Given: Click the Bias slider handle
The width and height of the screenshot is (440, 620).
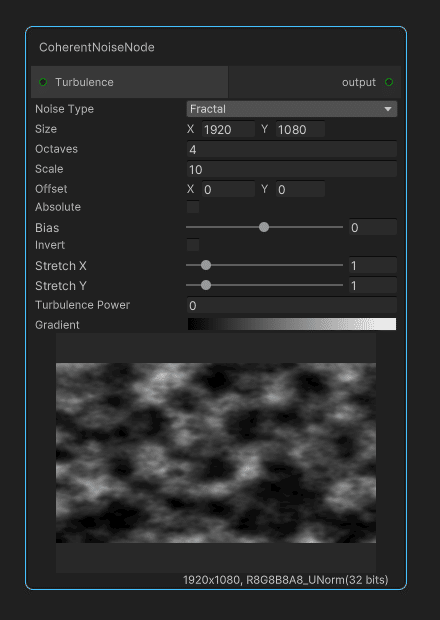Looking at the screenshot, I should [x=264, y=227].
